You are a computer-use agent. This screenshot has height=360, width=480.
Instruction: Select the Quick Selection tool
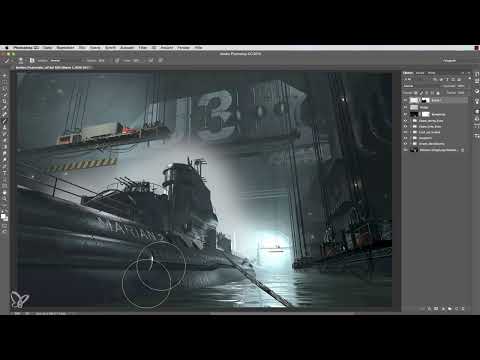coord(4,95)
